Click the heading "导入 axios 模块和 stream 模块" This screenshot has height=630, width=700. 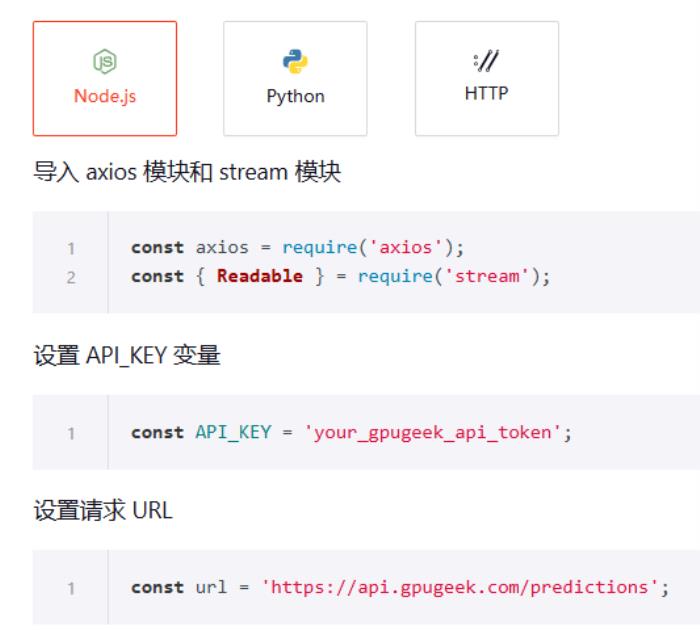(x=188, y=172)
